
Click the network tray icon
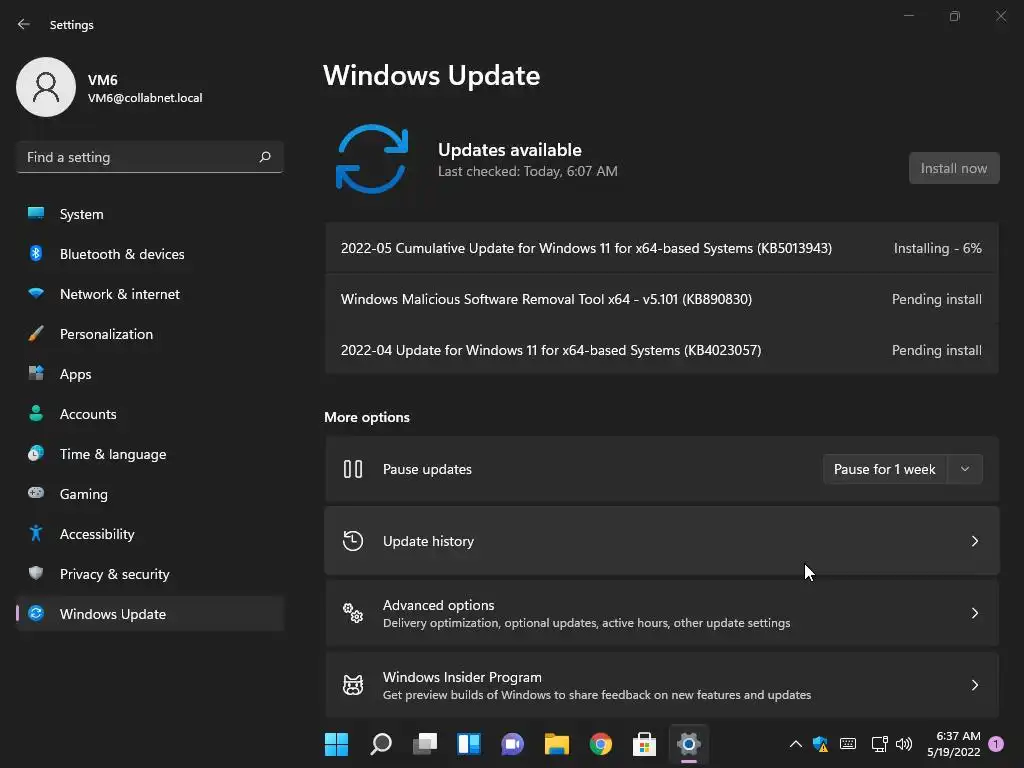click(879, 744)
